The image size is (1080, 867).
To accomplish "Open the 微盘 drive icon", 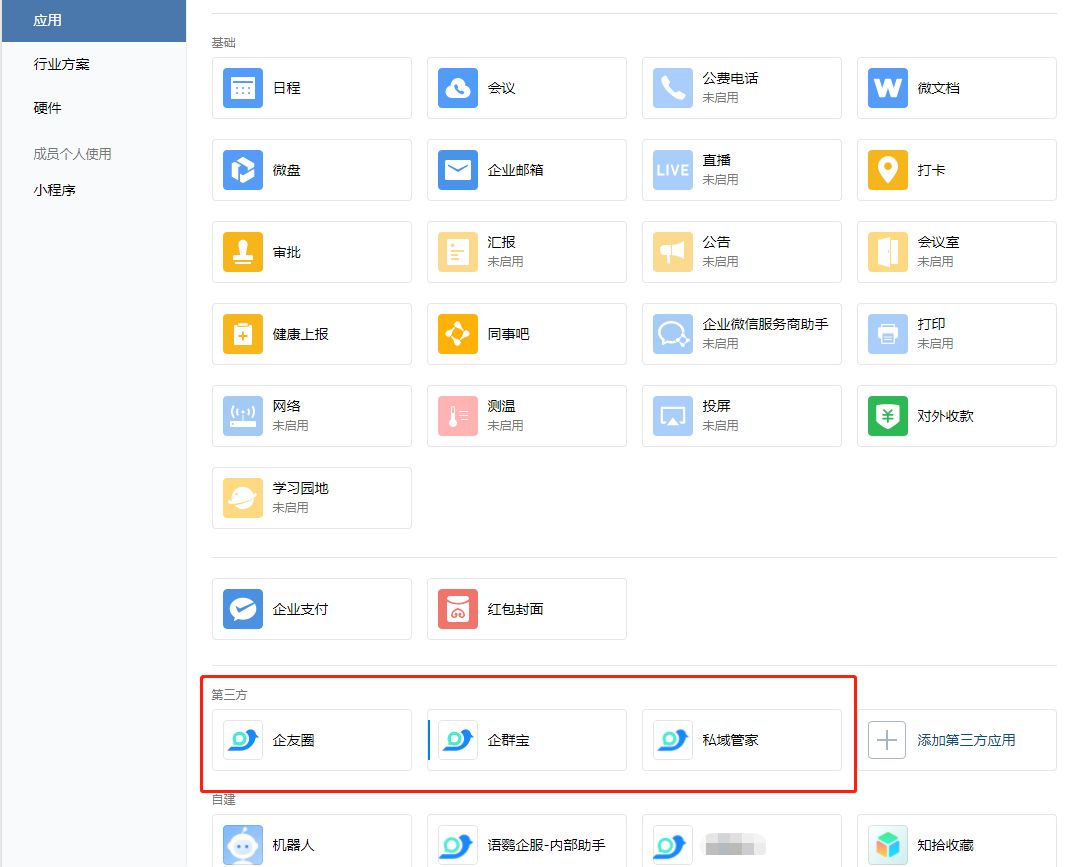I will [x=243, y=170].
